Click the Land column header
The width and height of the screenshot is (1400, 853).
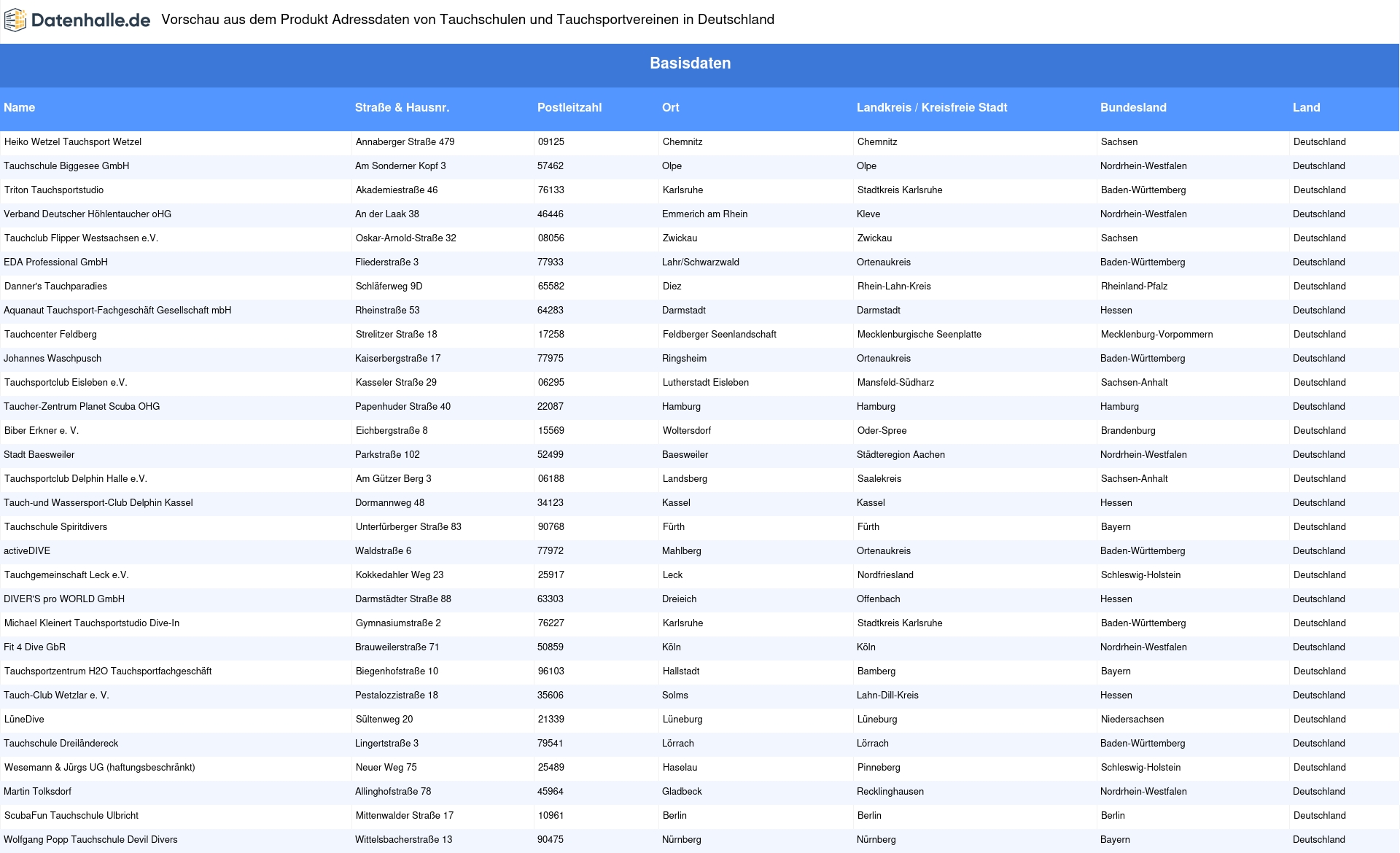tap(1307, 107)
